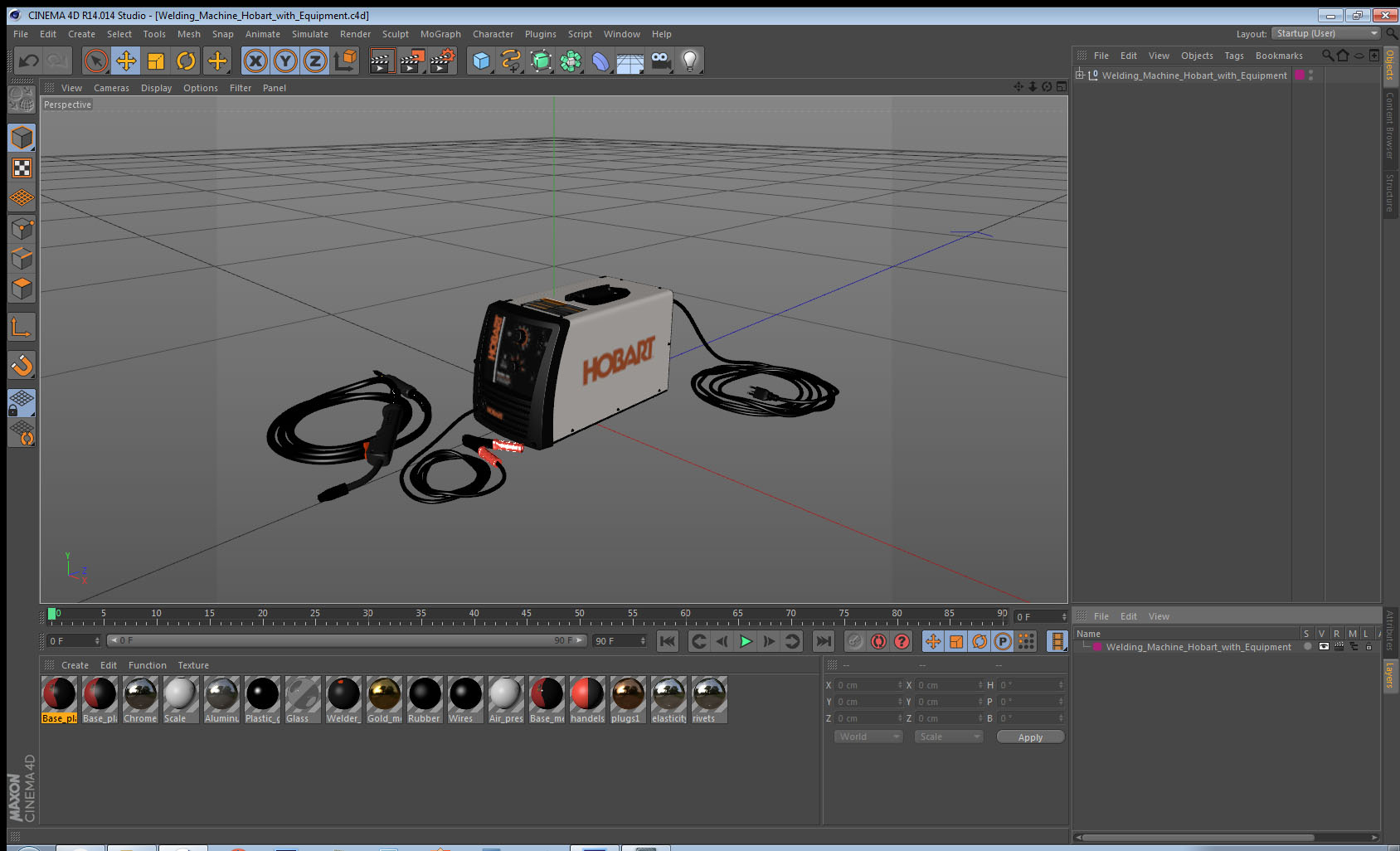
Task: Open the Plugins menu
Action: (541, 34)
